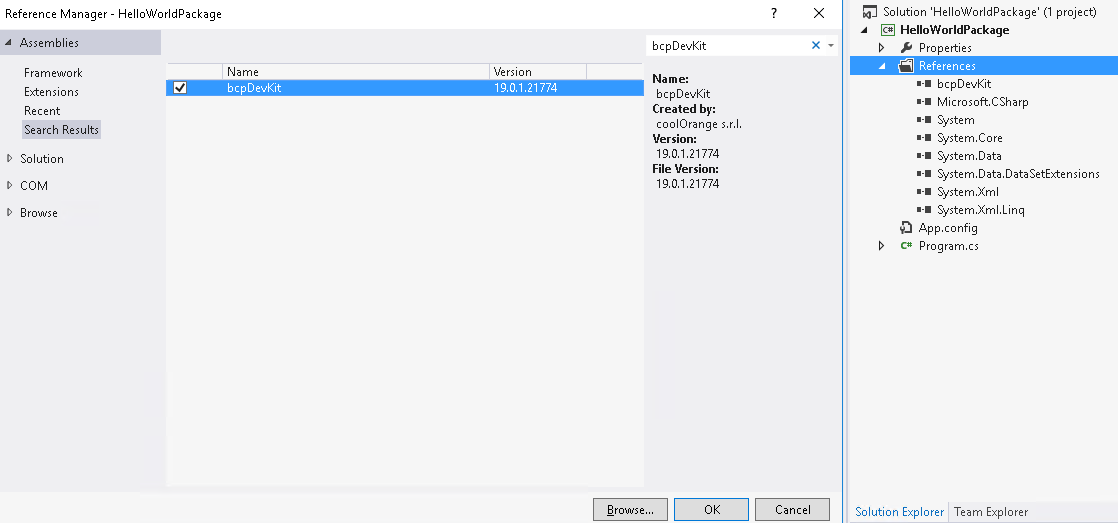Expand the Solution section

click(10, 158)
